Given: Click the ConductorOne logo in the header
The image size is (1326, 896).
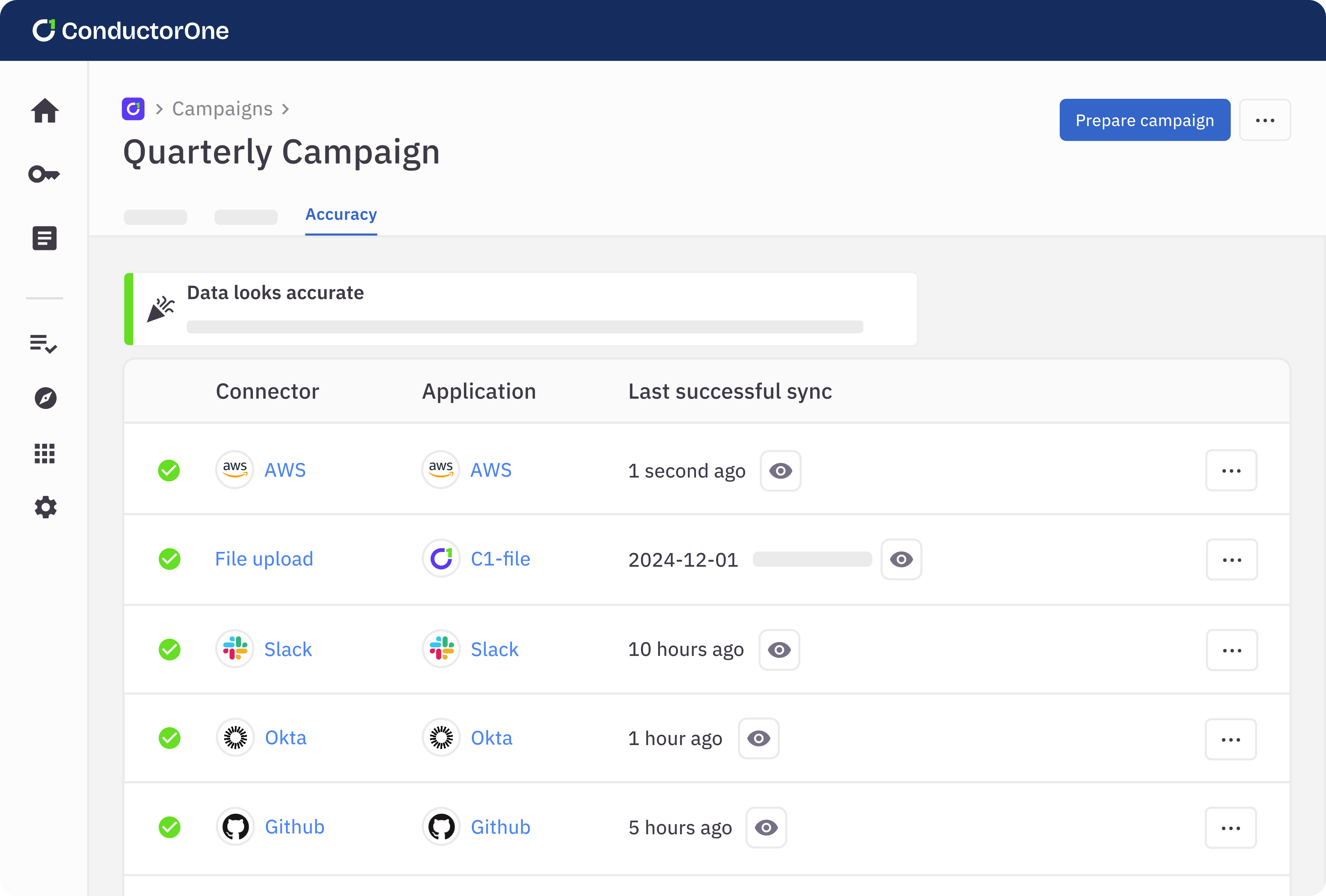Looking at the screenshot, I should point(131,31).
